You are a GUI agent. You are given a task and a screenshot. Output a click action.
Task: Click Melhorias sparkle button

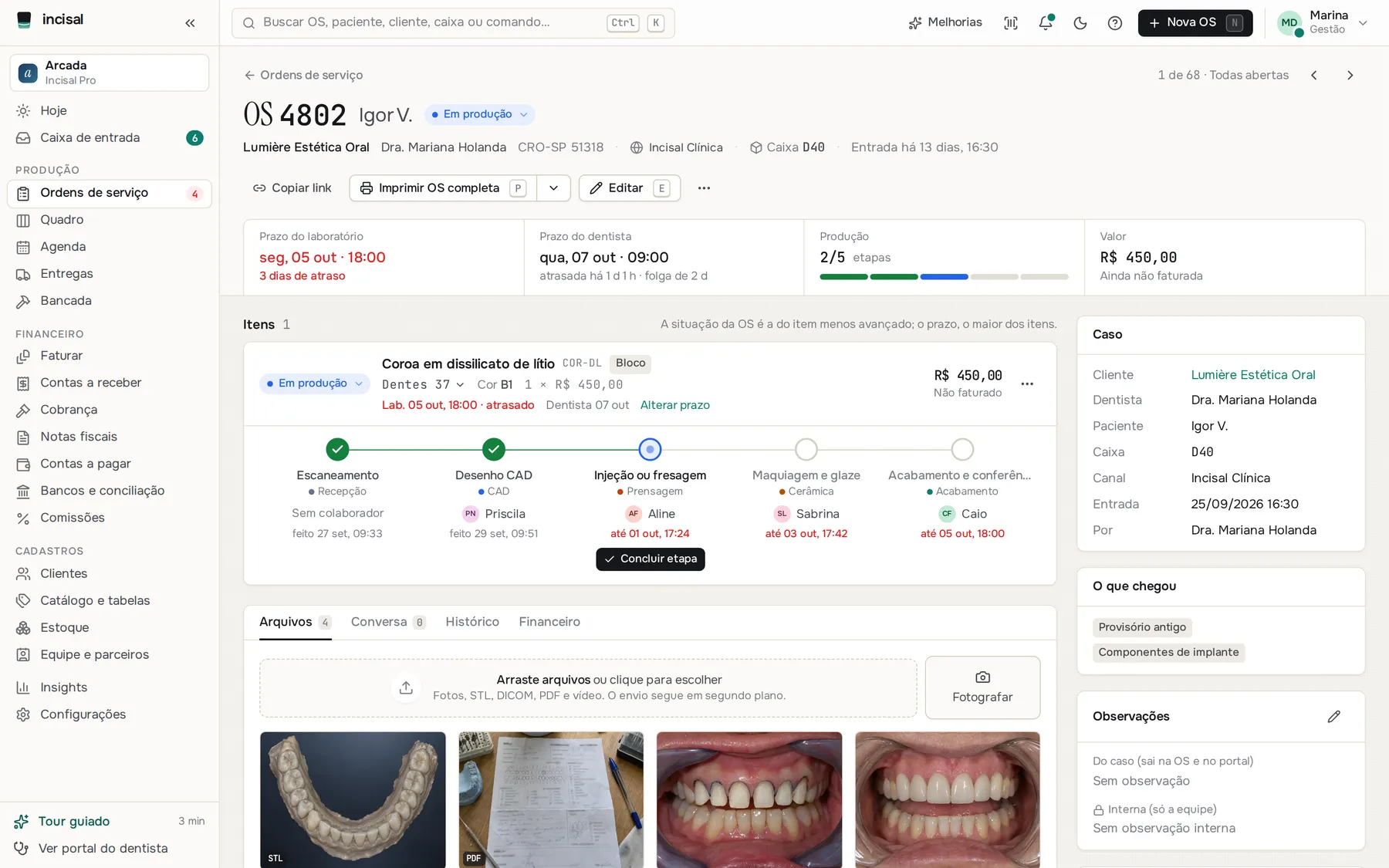pos(945,22)
